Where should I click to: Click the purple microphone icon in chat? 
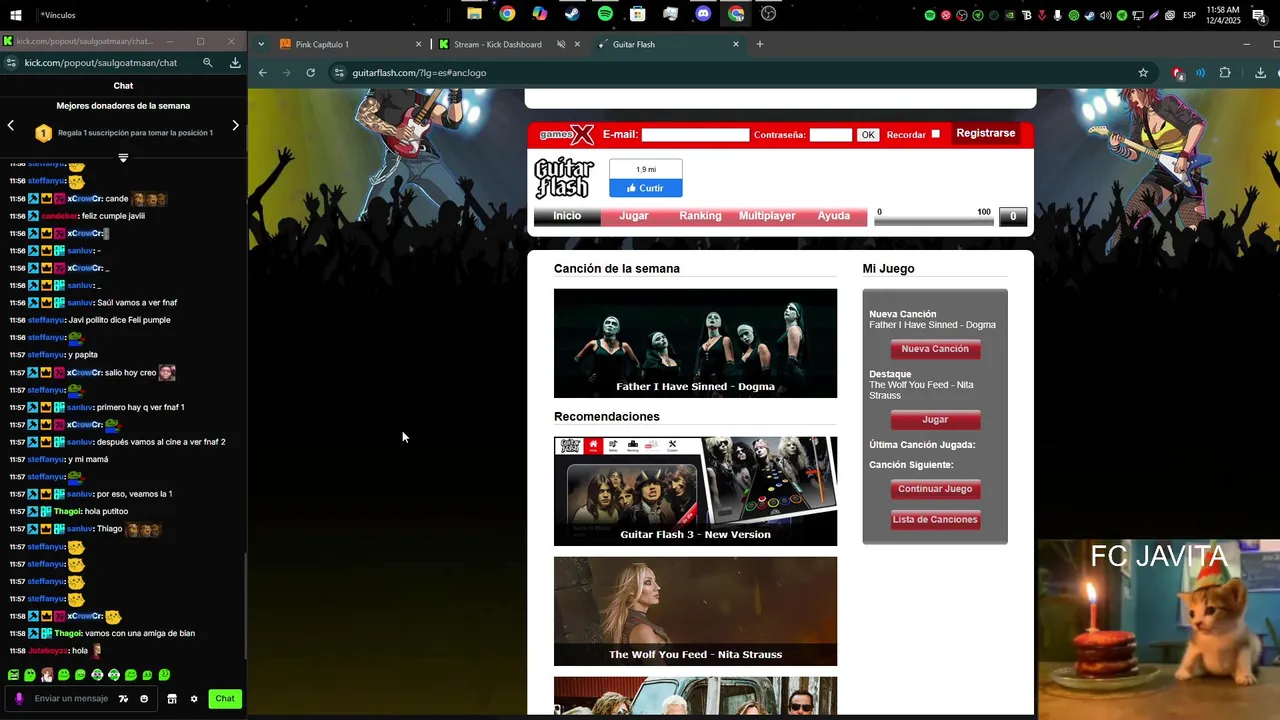coord(19,699)
